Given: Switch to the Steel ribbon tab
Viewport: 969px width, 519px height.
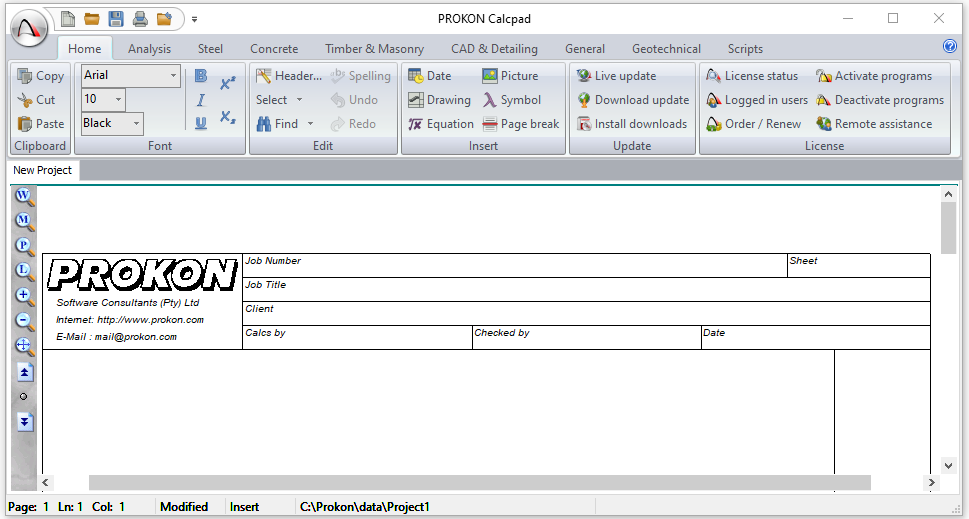Looking at the screenshot, I should click(x=210, y=49).
